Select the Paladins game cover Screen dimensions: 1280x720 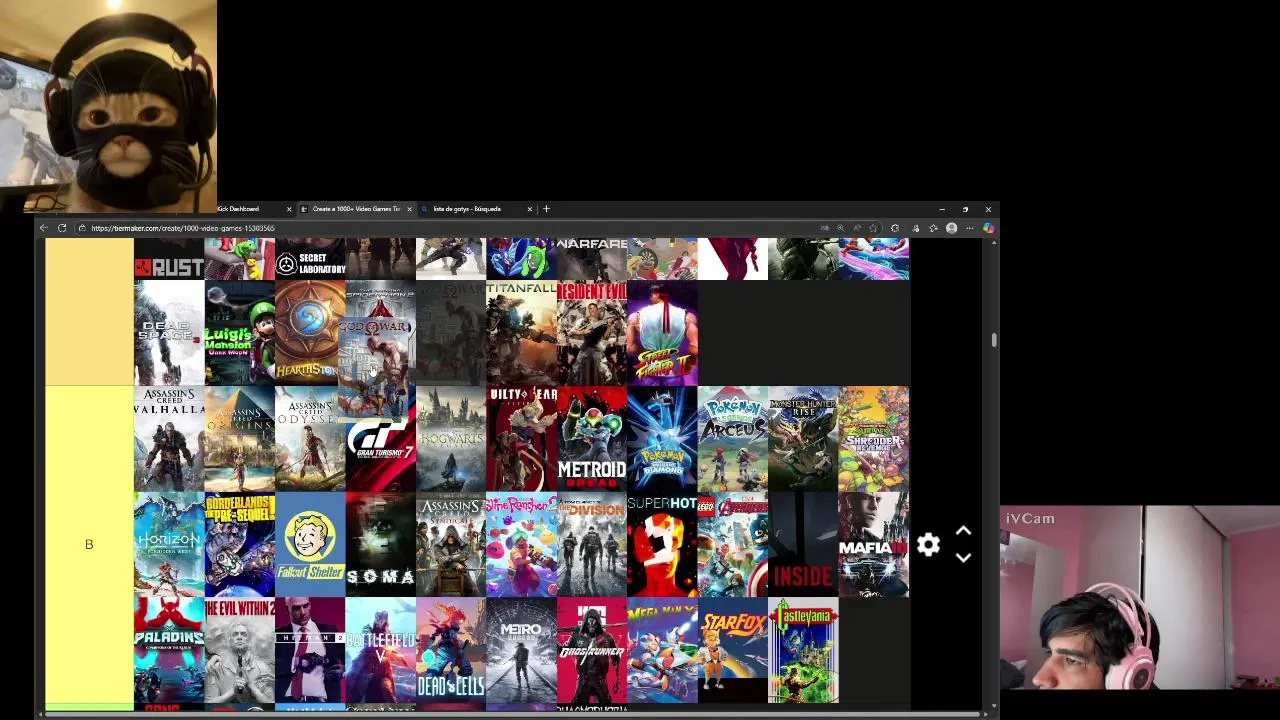click(169, 651)
